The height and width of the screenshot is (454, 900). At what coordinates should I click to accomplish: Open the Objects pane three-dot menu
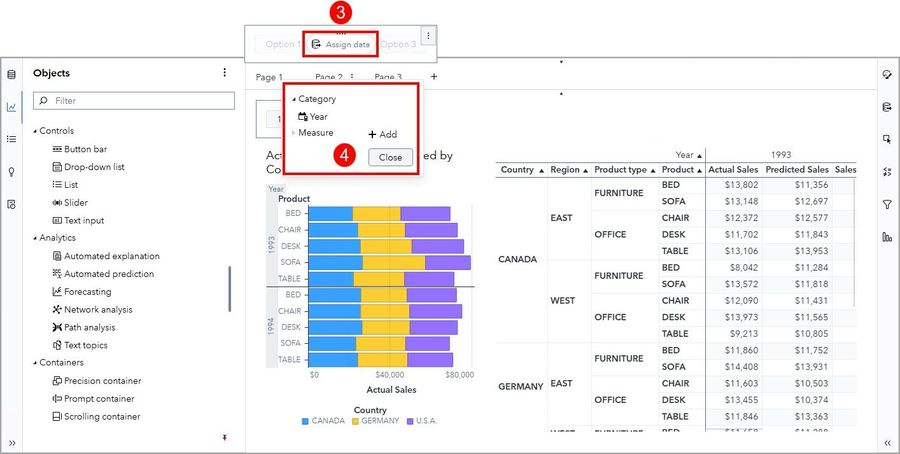pos(224,72)
